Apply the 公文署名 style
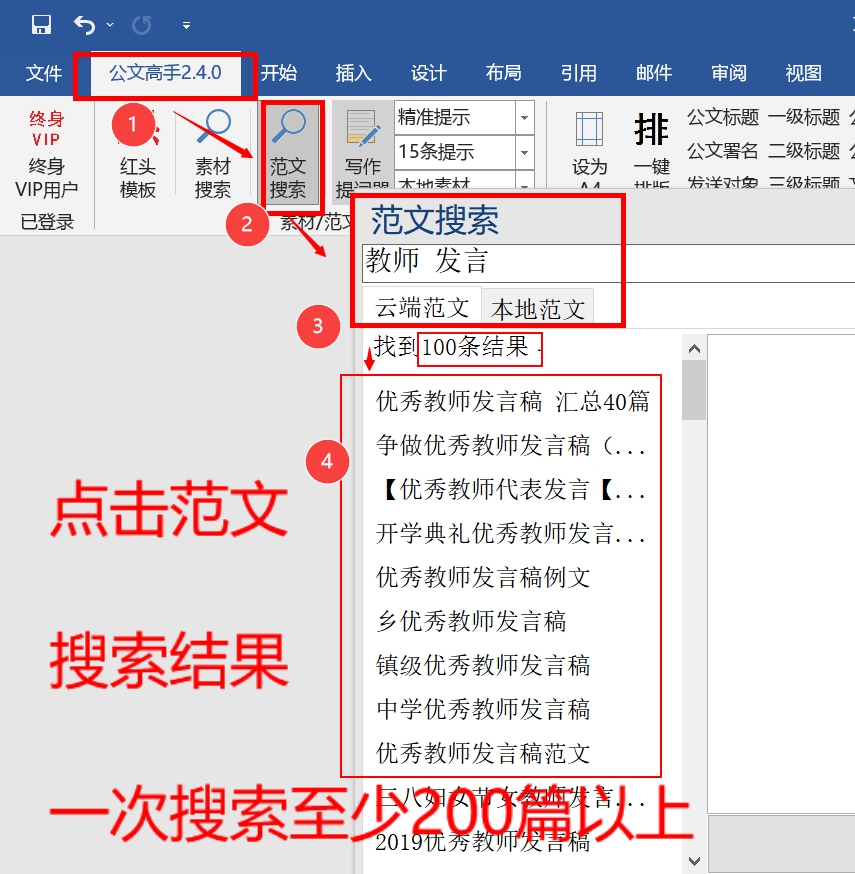The image size is (855, 874). (723, 150)
